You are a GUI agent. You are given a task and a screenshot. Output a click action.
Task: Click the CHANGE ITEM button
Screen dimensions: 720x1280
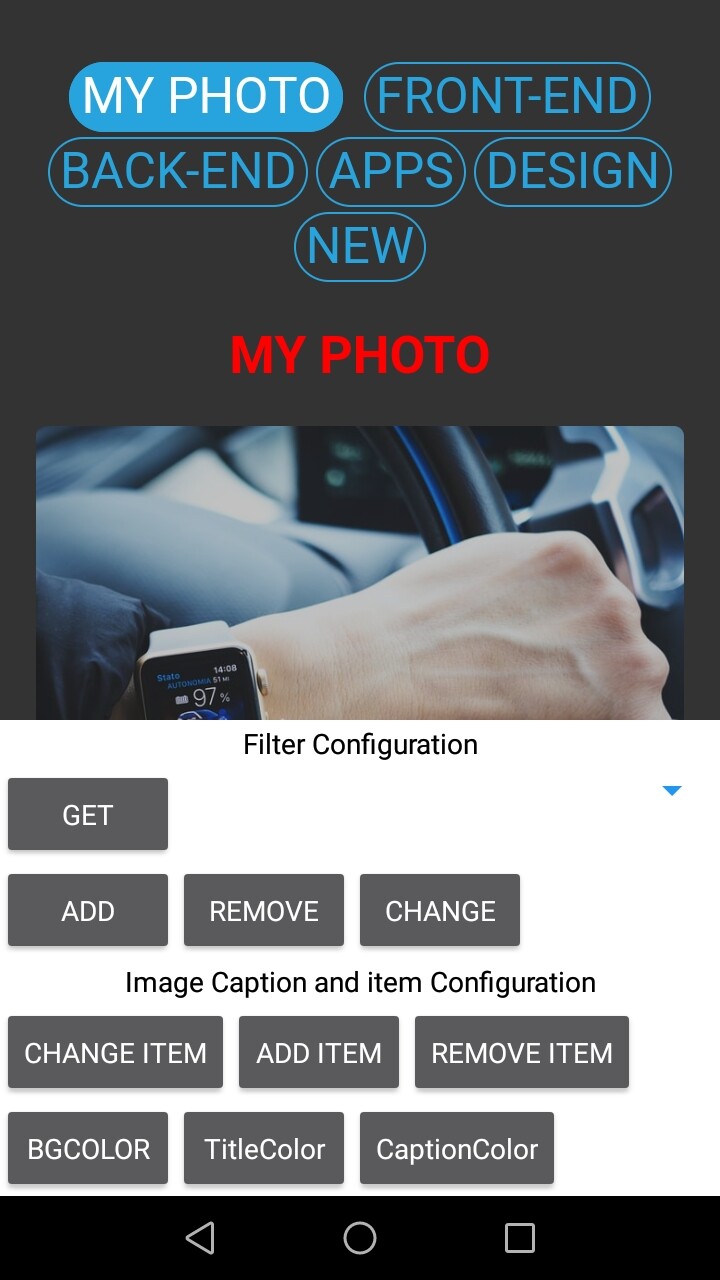coord(115,1053)
